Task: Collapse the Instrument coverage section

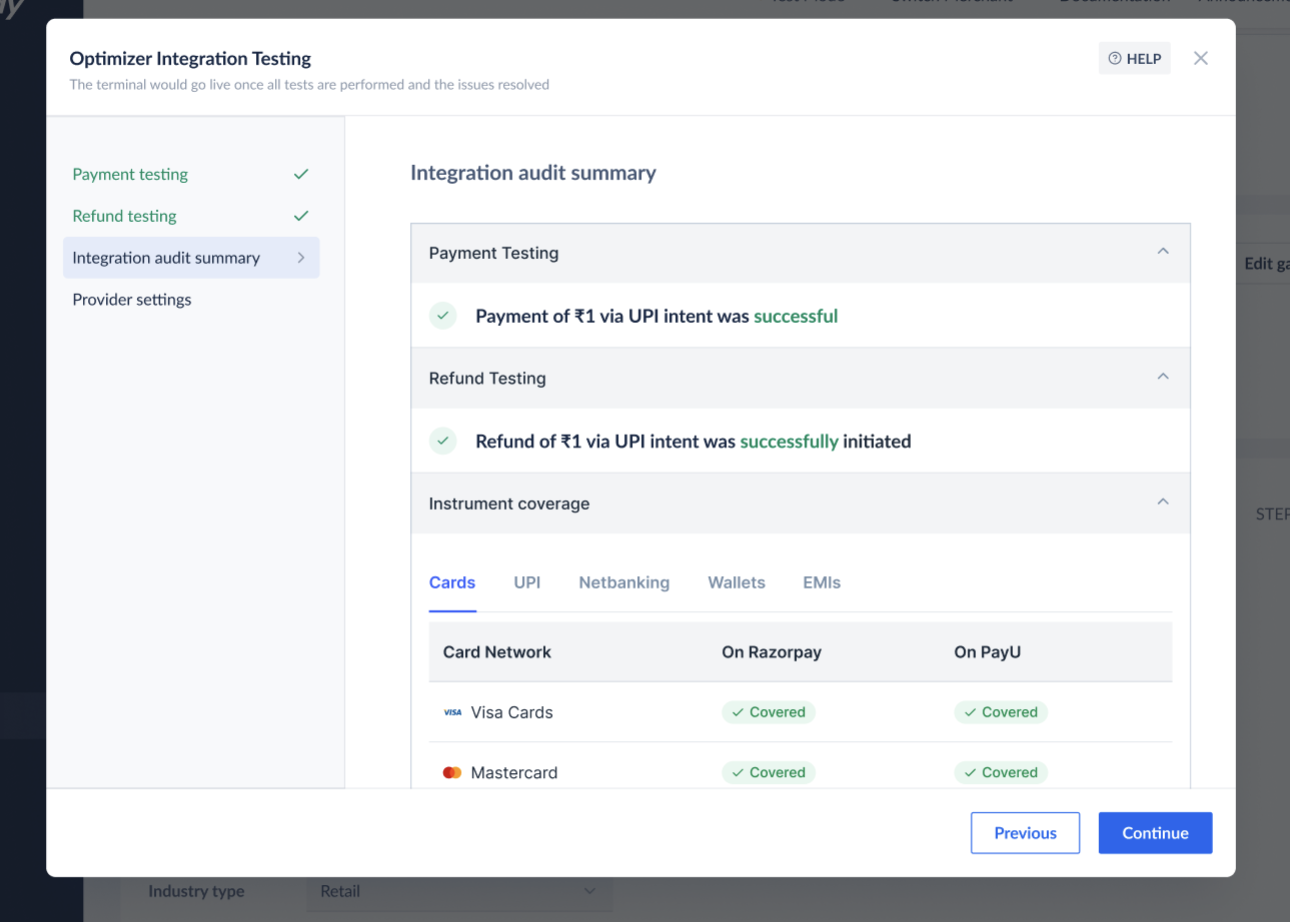Action: tap(1163, 502)
